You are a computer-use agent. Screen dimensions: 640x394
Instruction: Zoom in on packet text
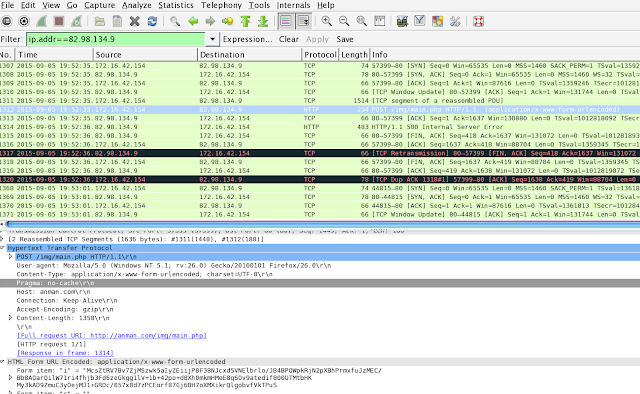click(x=327, y=21)
